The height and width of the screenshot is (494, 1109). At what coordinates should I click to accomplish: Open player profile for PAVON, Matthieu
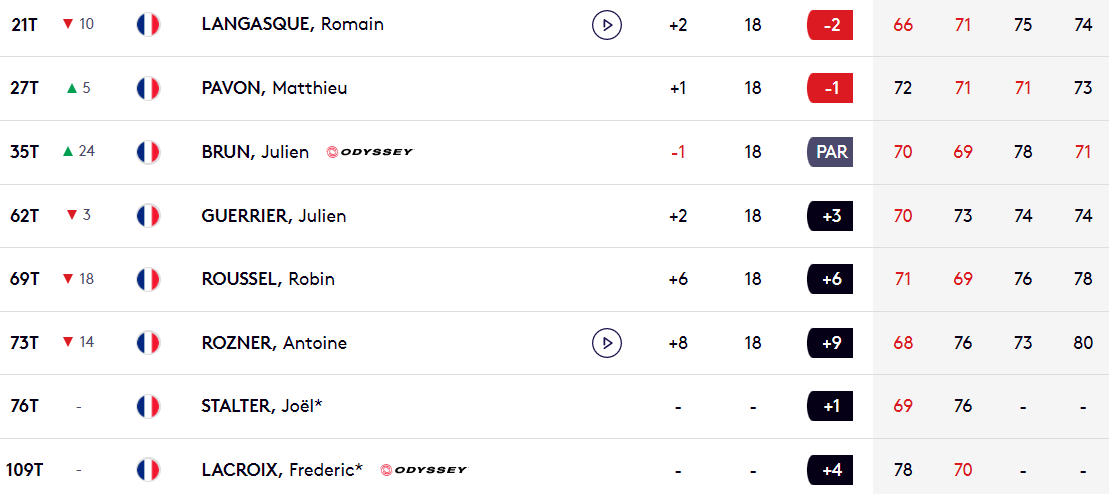click(x=274, y=88)
